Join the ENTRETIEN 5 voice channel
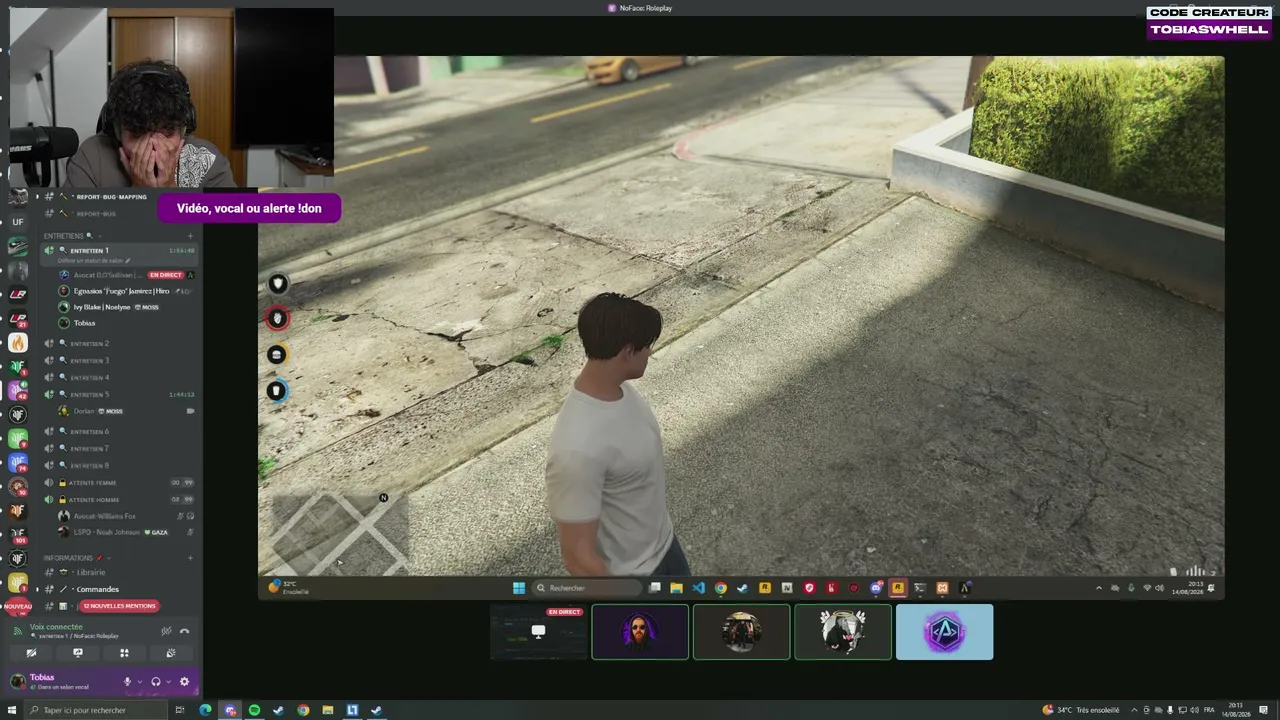This screenshot has height=720, width=1280. click(118, 395)
